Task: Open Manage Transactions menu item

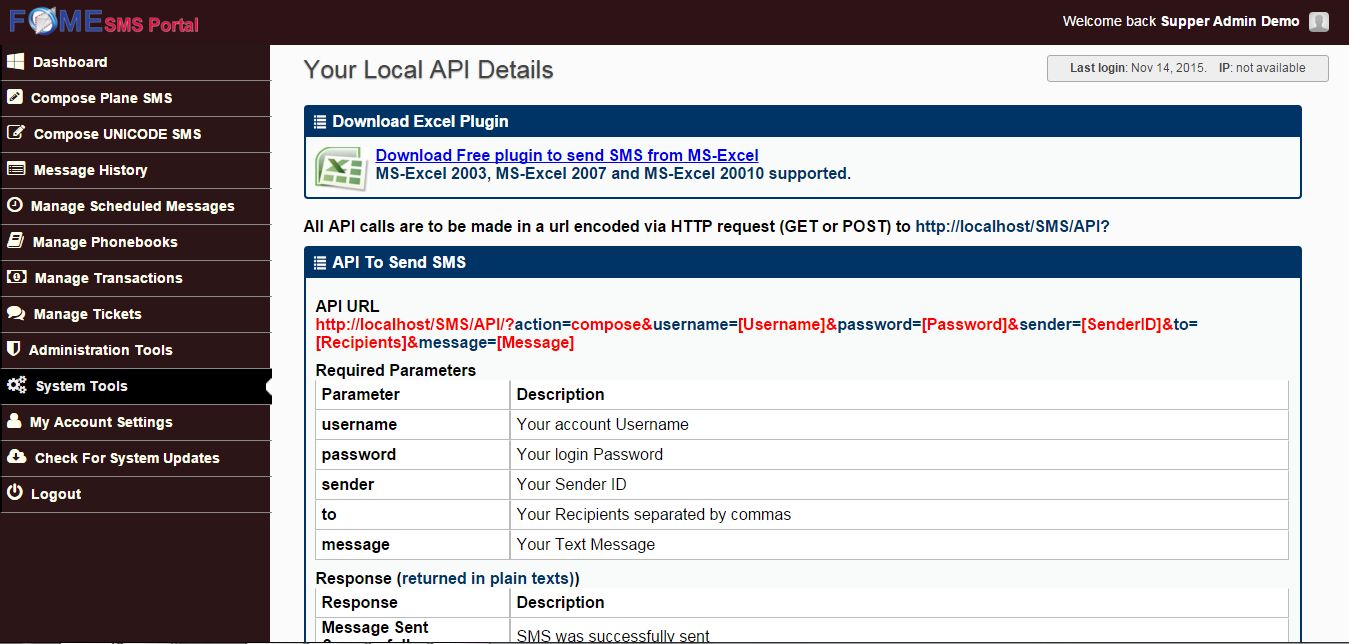Action: (108, 278)
